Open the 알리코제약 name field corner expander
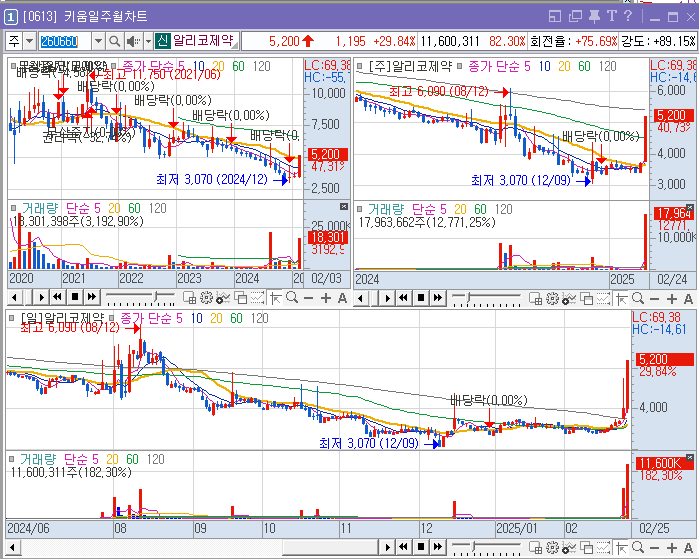The width and height of the screenshot is (699, 559). tap(235, 45)
